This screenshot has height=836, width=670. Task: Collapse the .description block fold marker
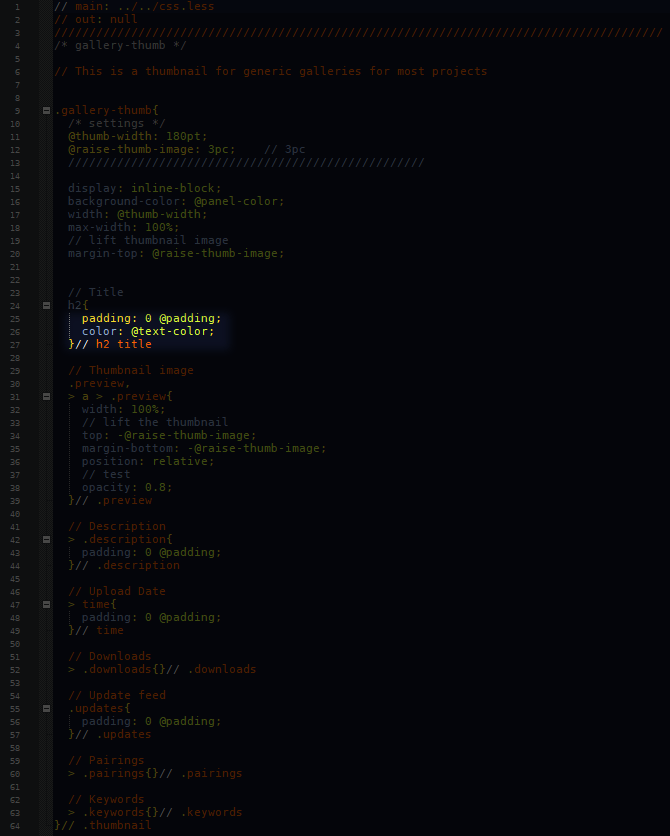[46, 539]
